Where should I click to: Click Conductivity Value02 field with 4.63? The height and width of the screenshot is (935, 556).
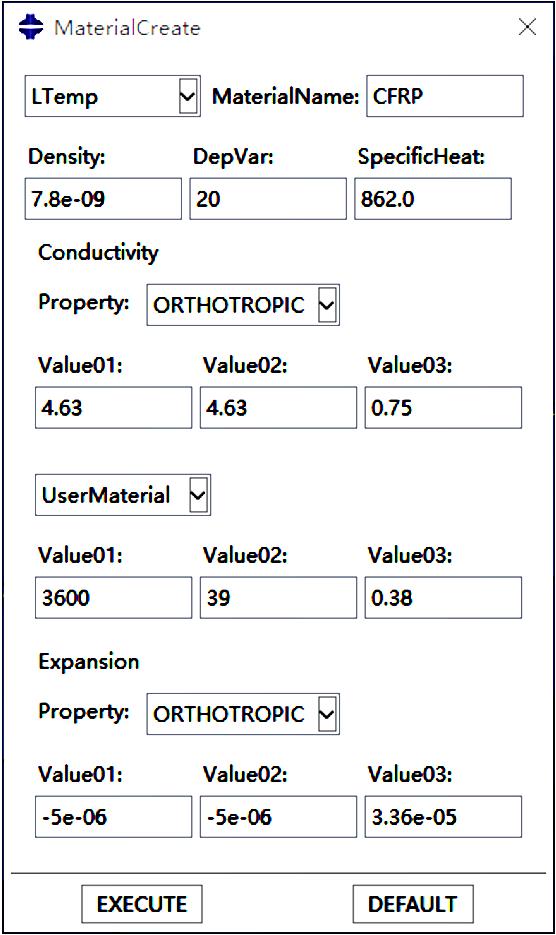pos(279,408)
